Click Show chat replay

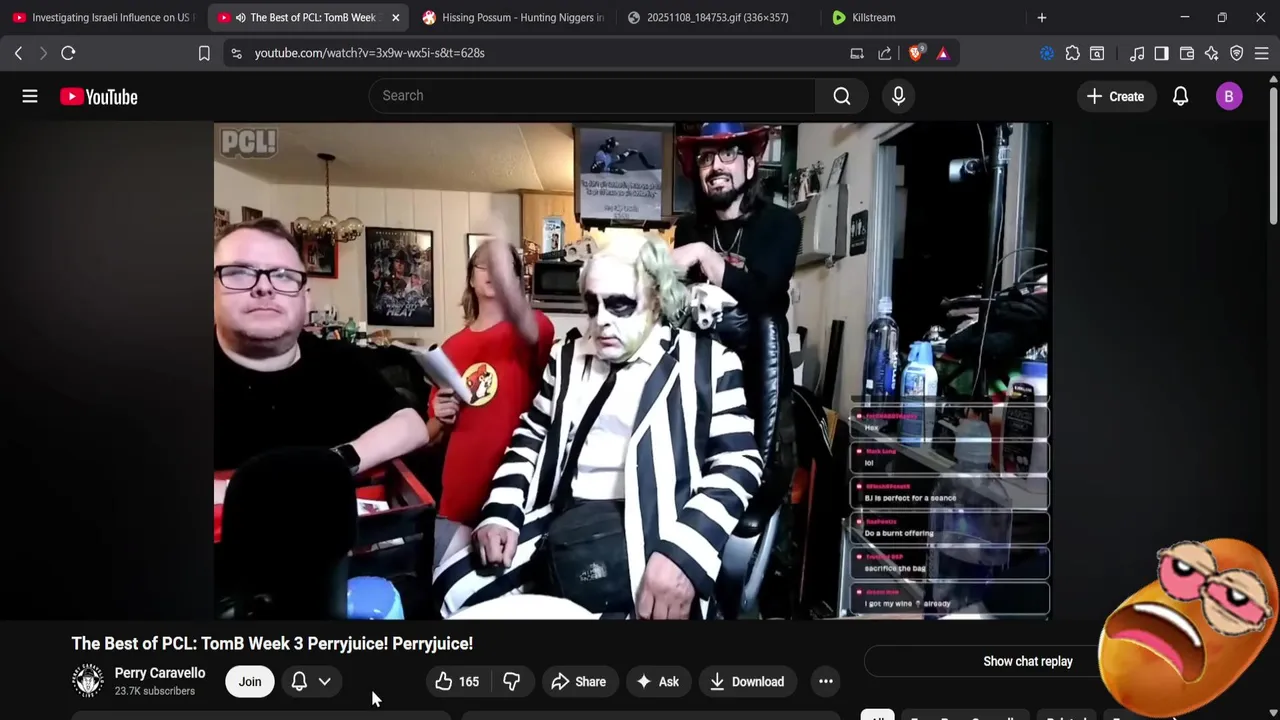click(1027, 661)
